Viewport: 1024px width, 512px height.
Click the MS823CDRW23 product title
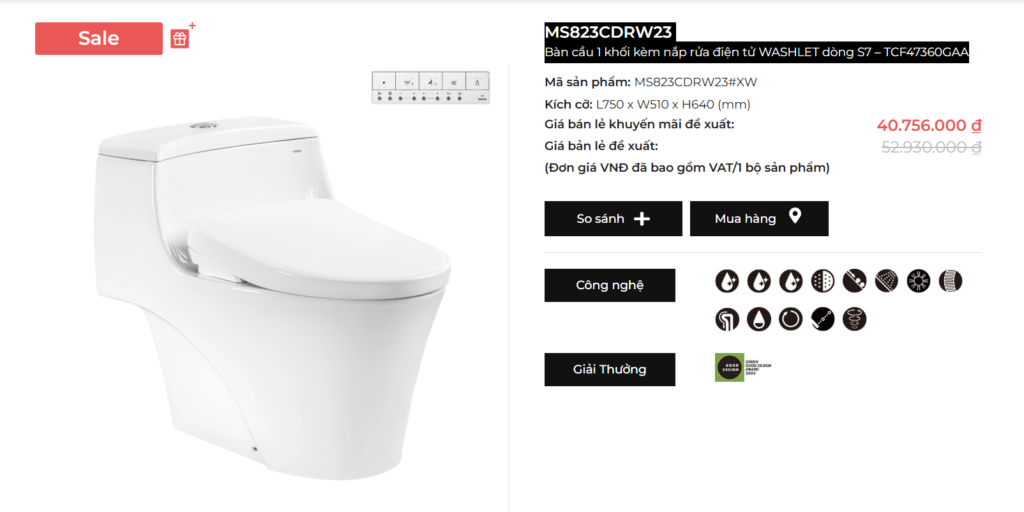tap(608, 32)
